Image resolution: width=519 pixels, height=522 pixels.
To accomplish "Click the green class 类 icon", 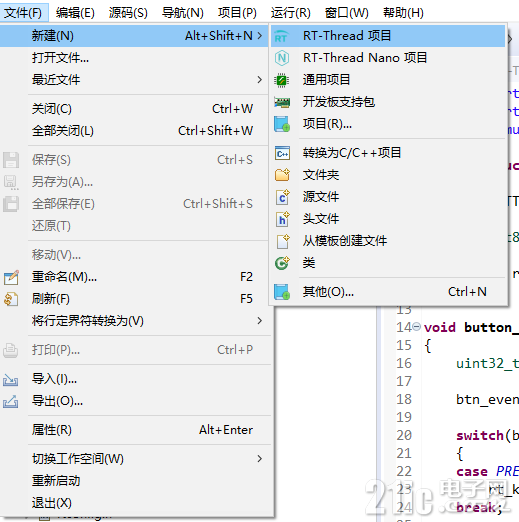I will (x=282, y=263).
